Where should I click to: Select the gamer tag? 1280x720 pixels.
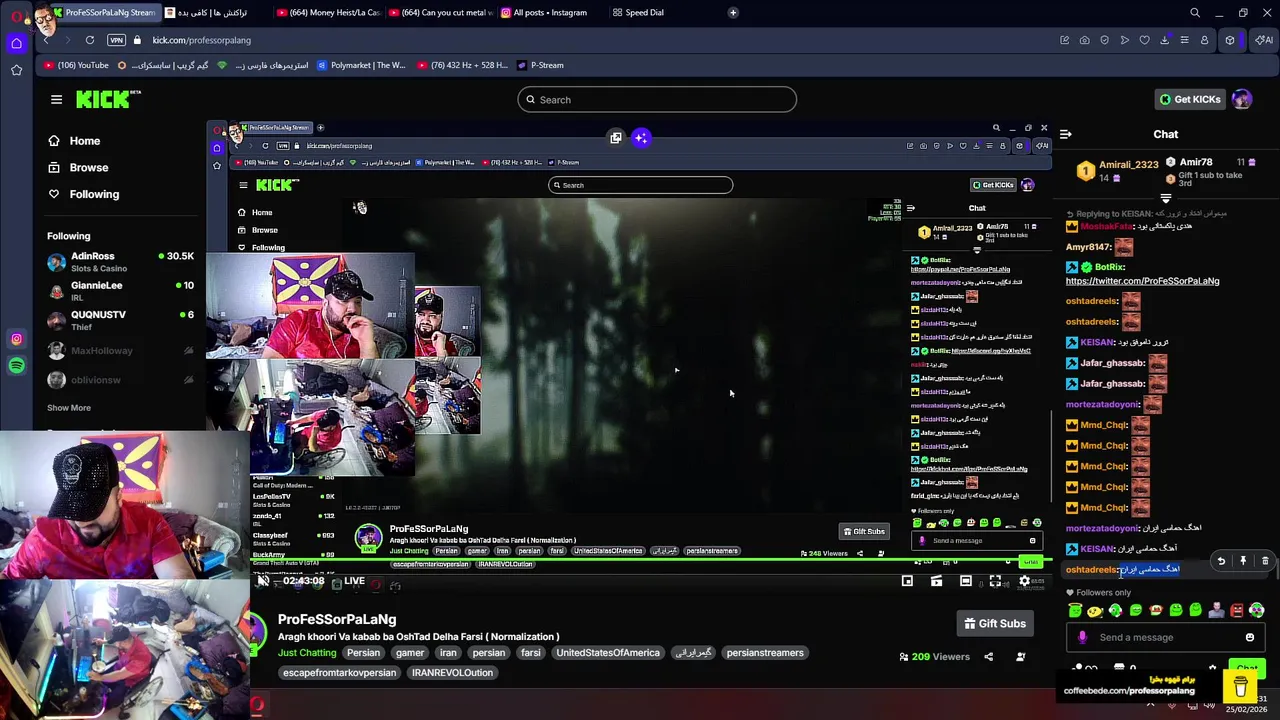410,653
